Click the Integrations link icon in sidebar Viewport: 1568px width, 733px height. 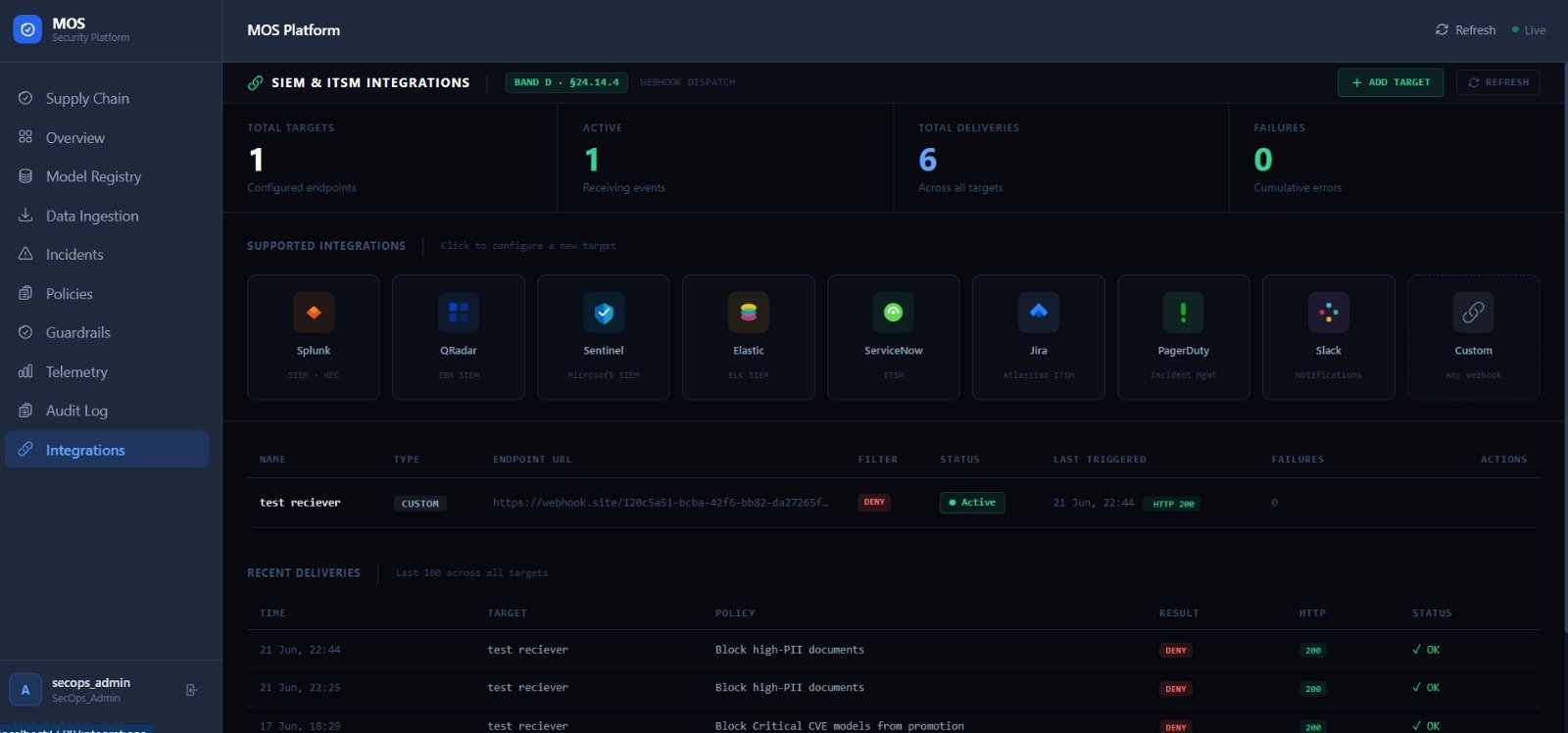point(25,449)
